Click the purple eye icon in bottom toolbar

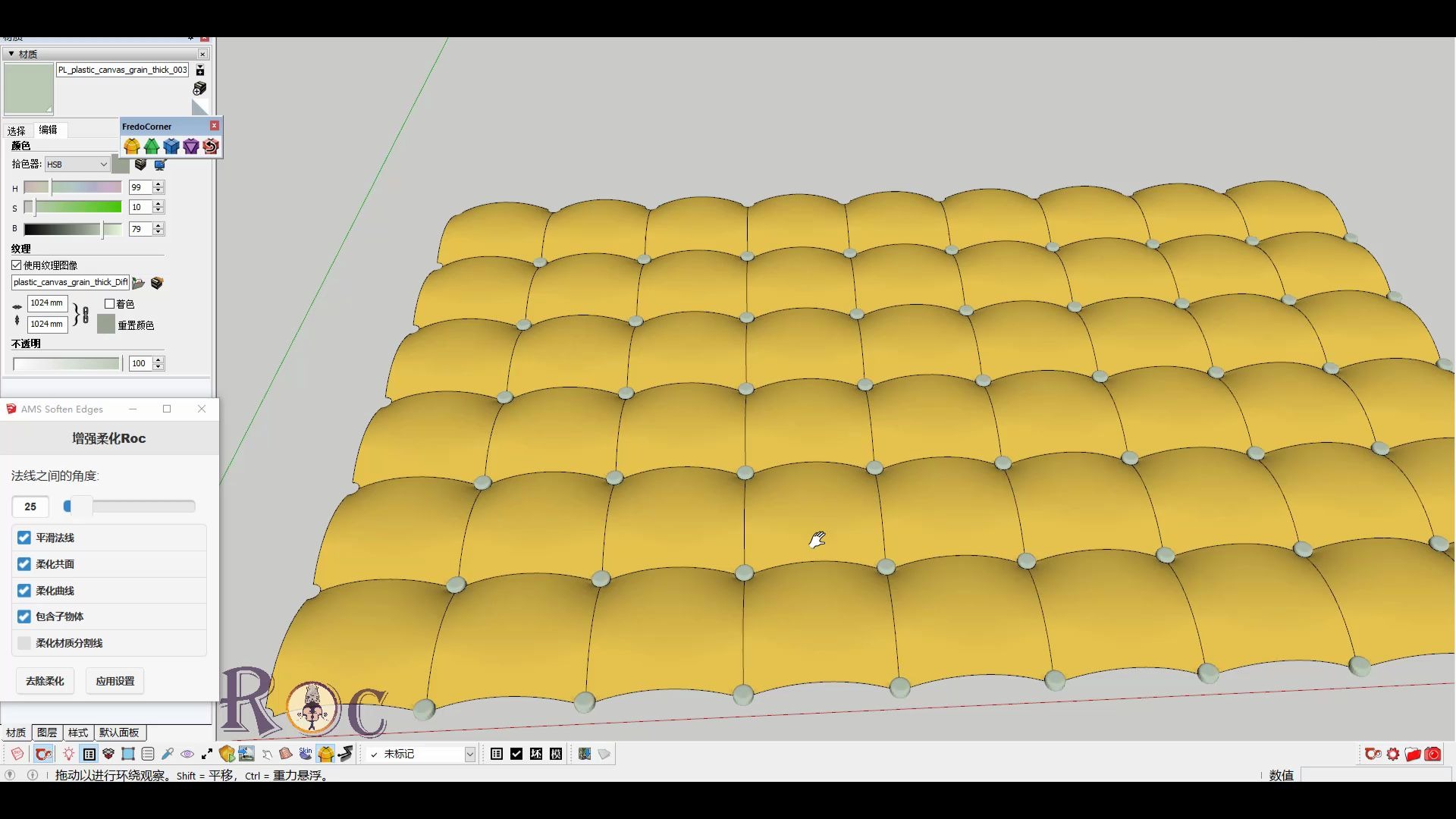pos(187,754)
